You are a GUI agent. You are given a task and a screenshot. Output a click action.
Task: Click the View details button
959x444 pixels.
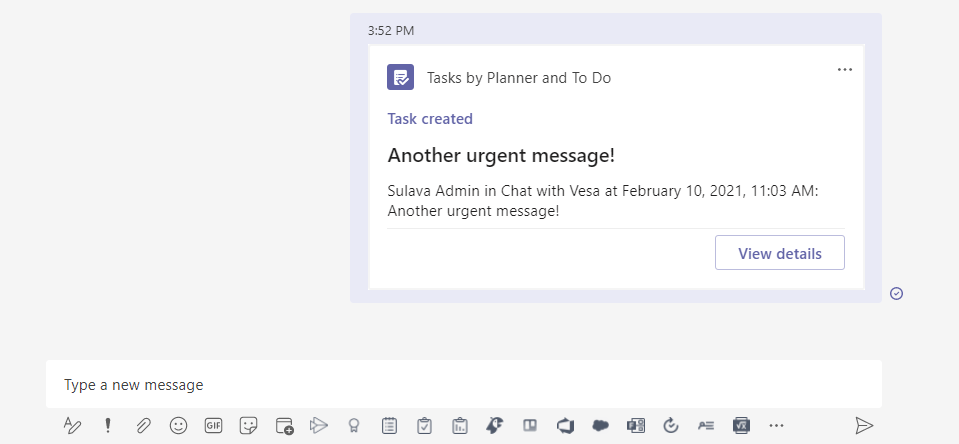[779, 253]
